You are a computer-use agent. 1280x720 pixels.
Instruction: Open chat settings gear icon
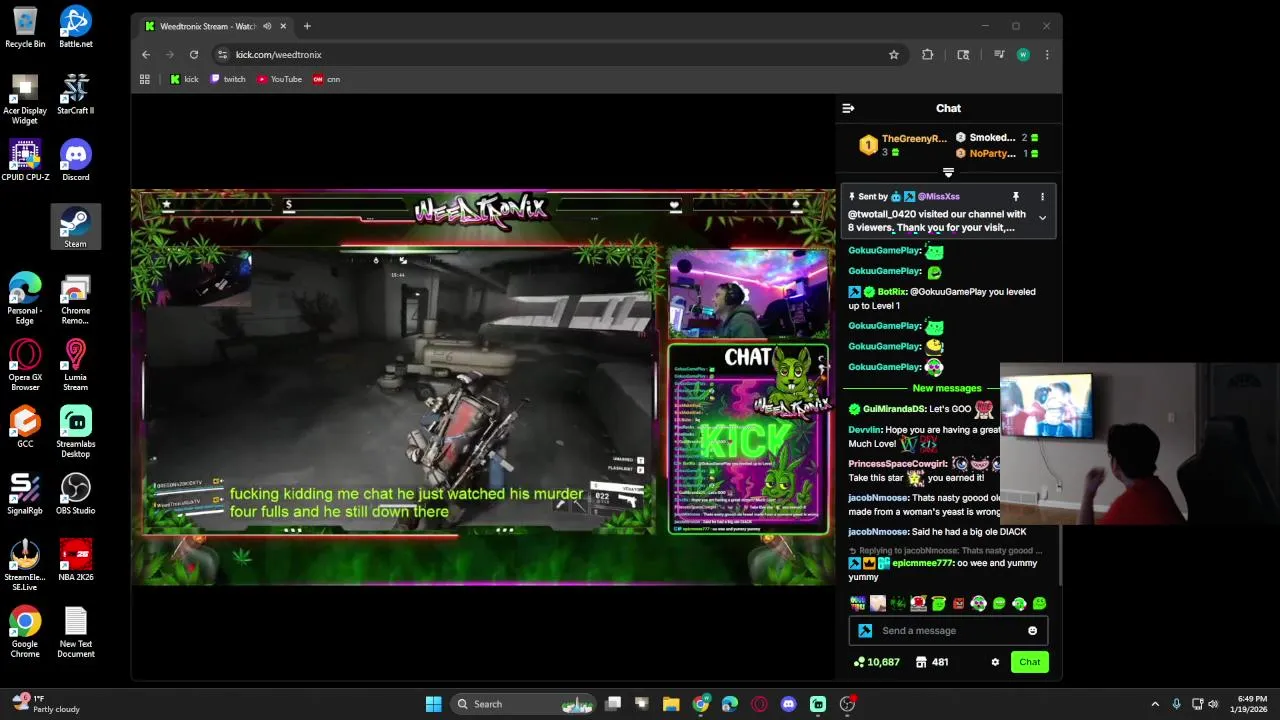(x=995, y=662)
